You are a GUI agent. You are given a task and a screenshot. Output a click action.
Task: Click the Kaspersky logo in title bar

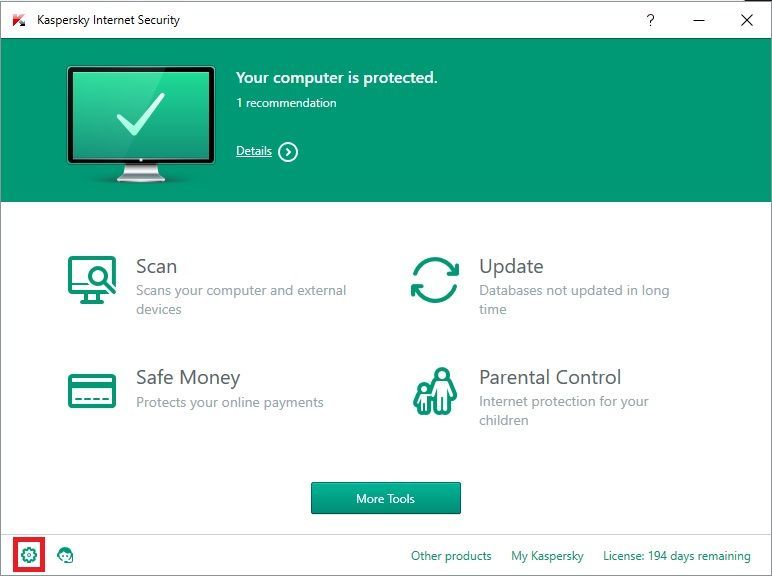tap(19, 20)
